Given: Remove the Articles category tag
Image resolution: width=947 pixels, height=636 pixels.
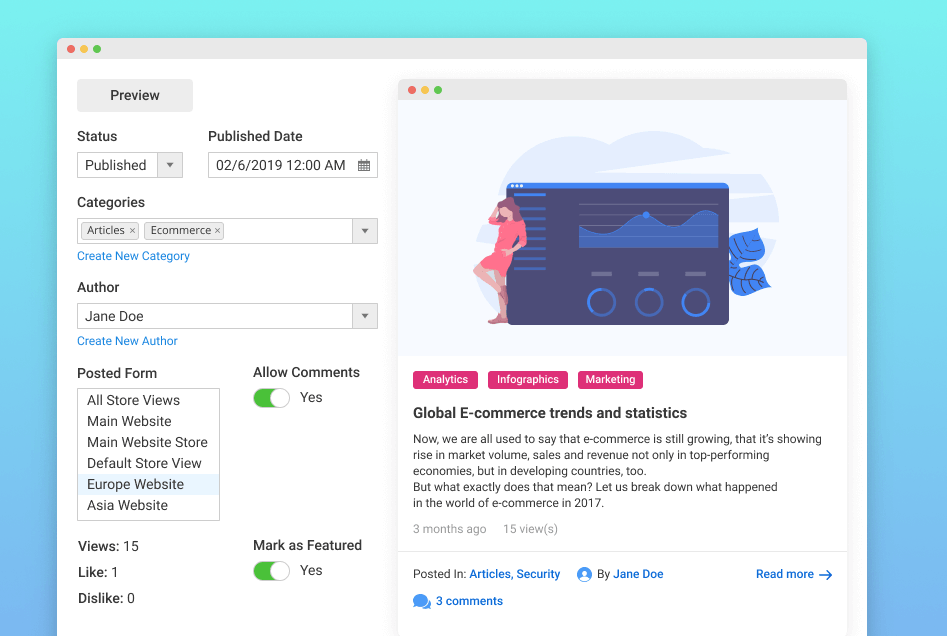Looking at the screenshot, I should coord(132,231).
